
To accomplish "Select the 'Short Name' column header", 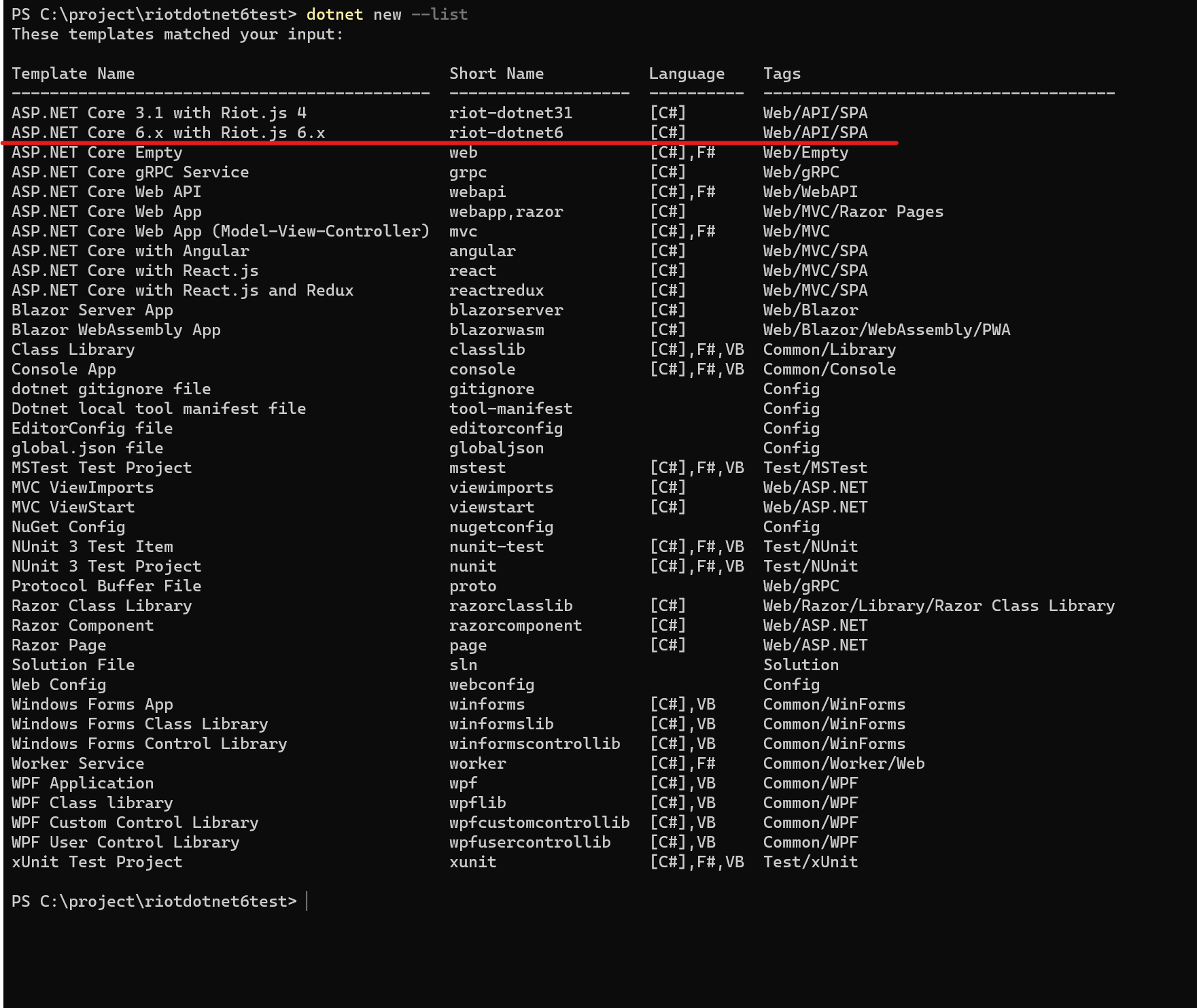I will tap(496, 73).
